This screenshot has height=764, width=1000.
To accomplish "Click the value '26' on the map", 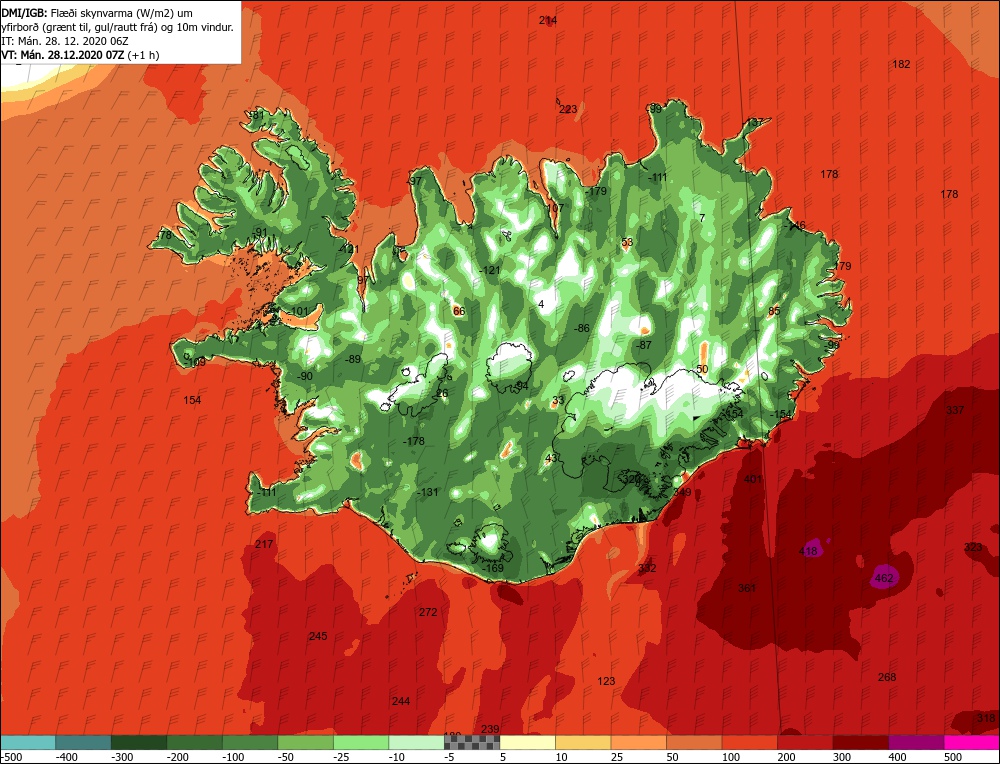I will [442, 393].
